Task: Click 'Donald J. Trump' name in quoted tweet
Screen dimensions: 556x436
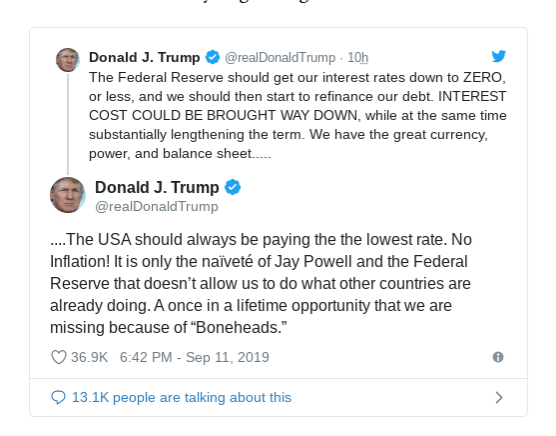Action: point(144,57)
